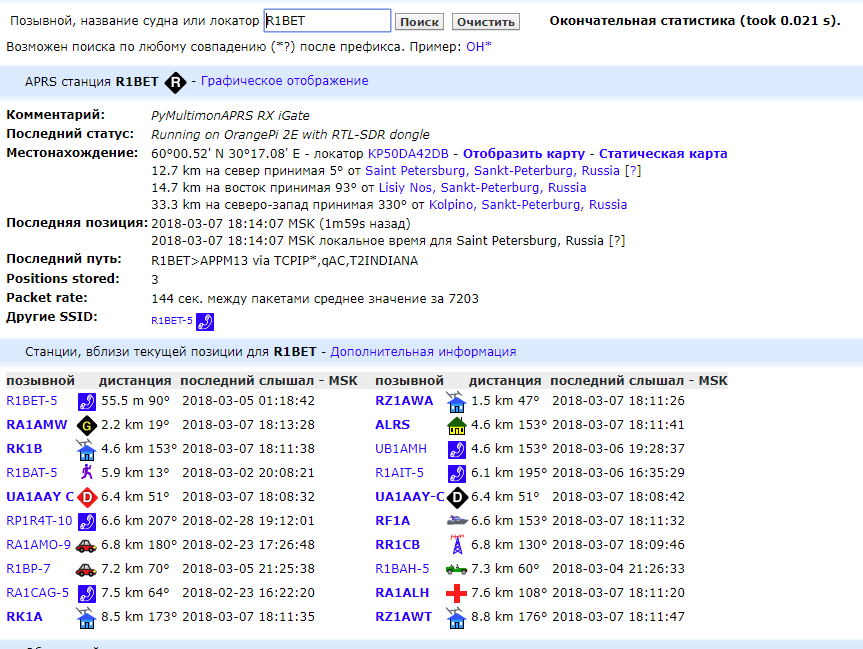The image size is (863, 649).
Task: Click the runner icon beside R1BAT-5
Action: (x=87, y=473)
